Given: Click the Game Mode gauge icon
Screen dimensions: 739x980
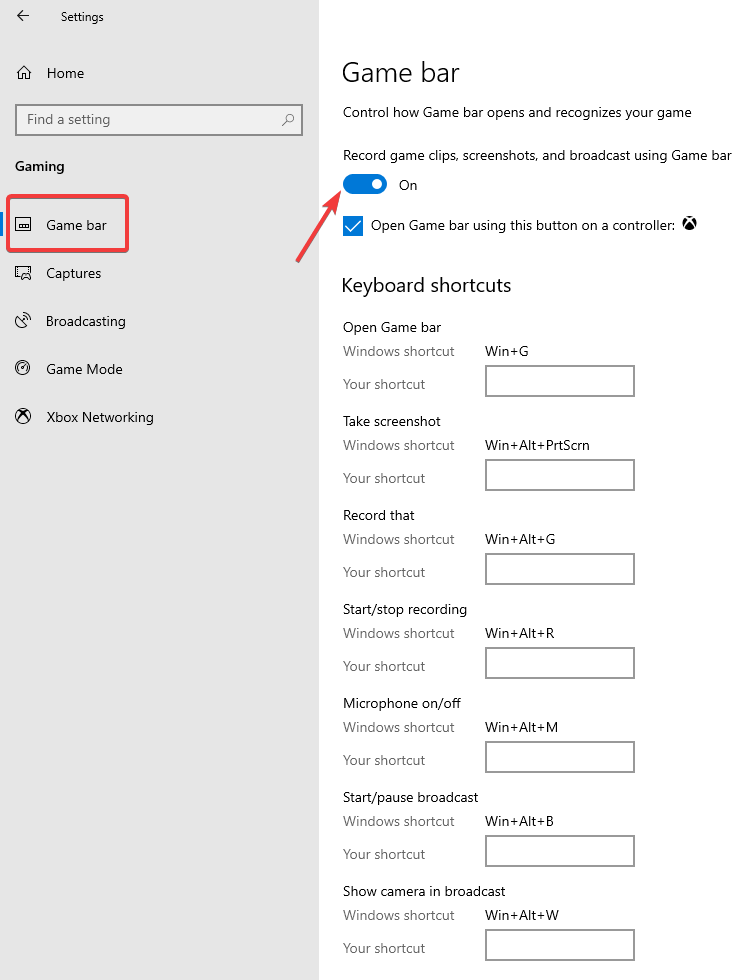Looking at the screenshot, I should point(23,368).
